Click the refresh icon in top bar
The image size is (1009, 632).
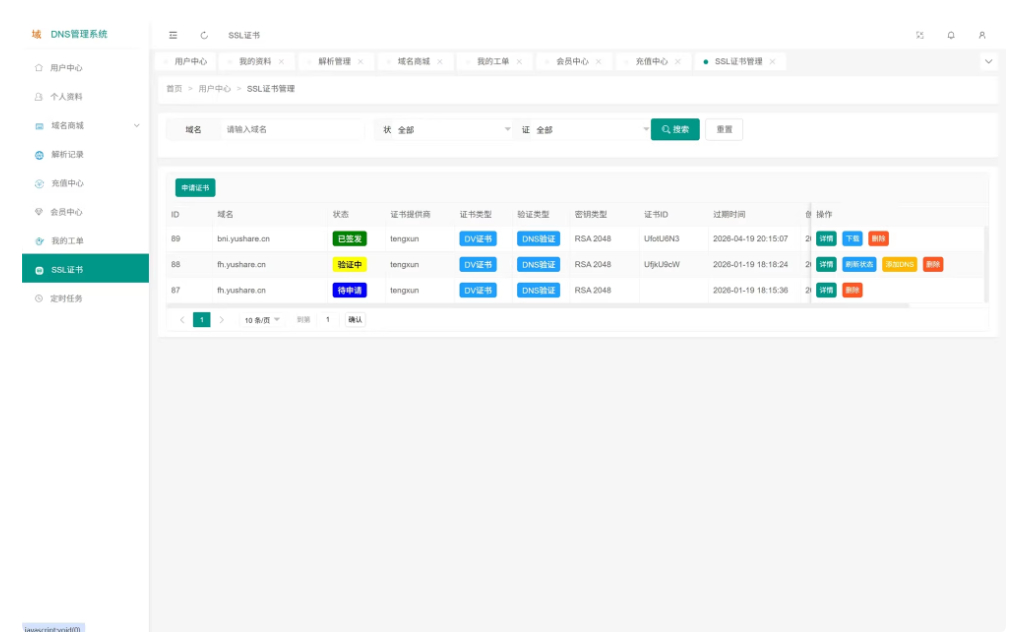tap(204, 35)
